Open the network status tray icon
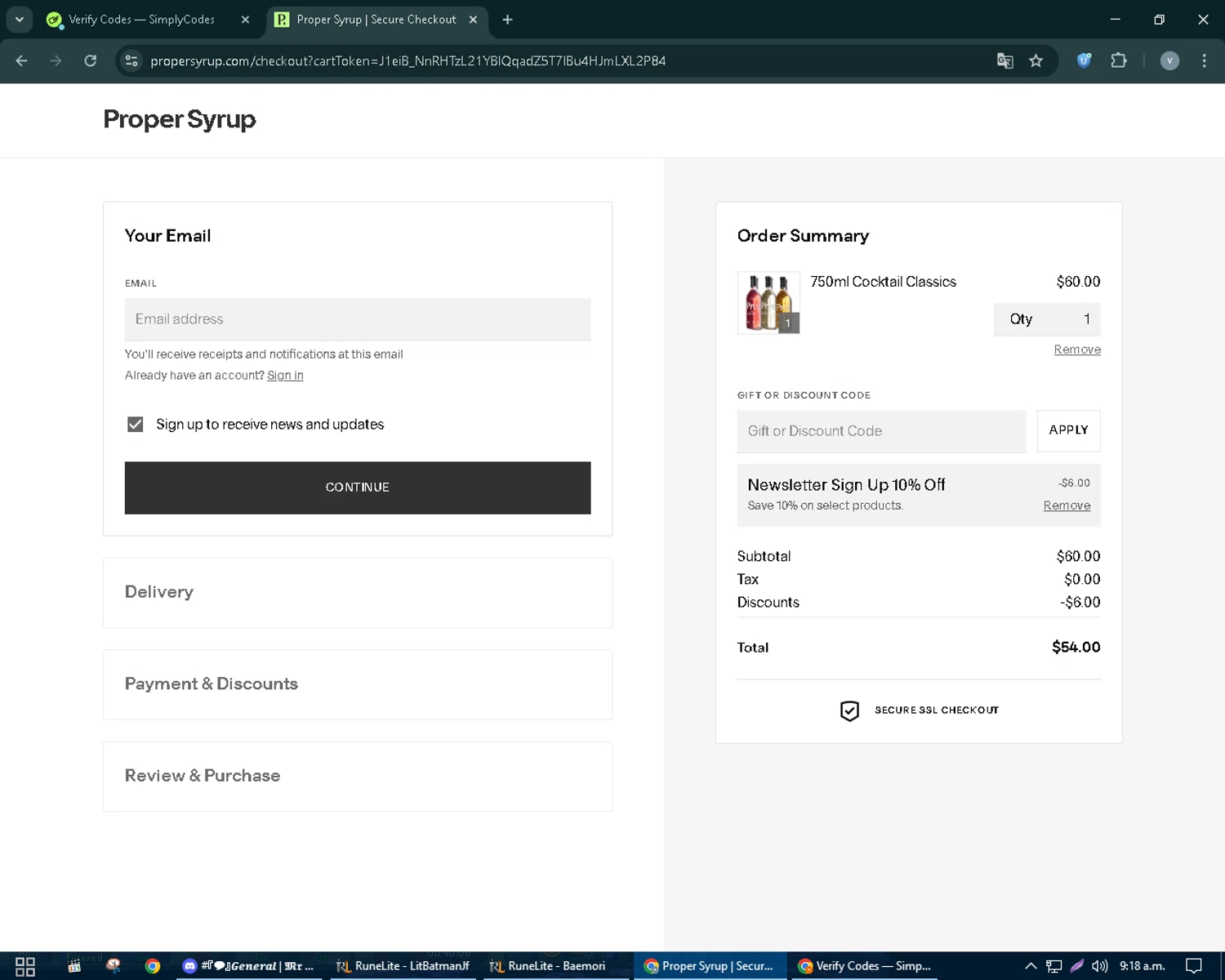The image size is (1225, 980). 1053,966
